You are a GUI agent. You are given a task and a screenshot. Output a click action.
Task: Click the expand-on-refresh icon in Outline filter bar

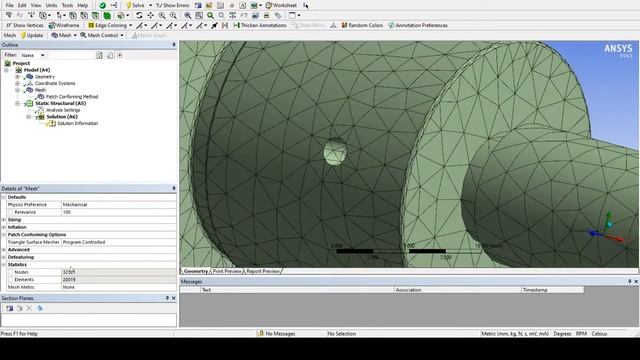pyautogui.click(x=120, y=55)
